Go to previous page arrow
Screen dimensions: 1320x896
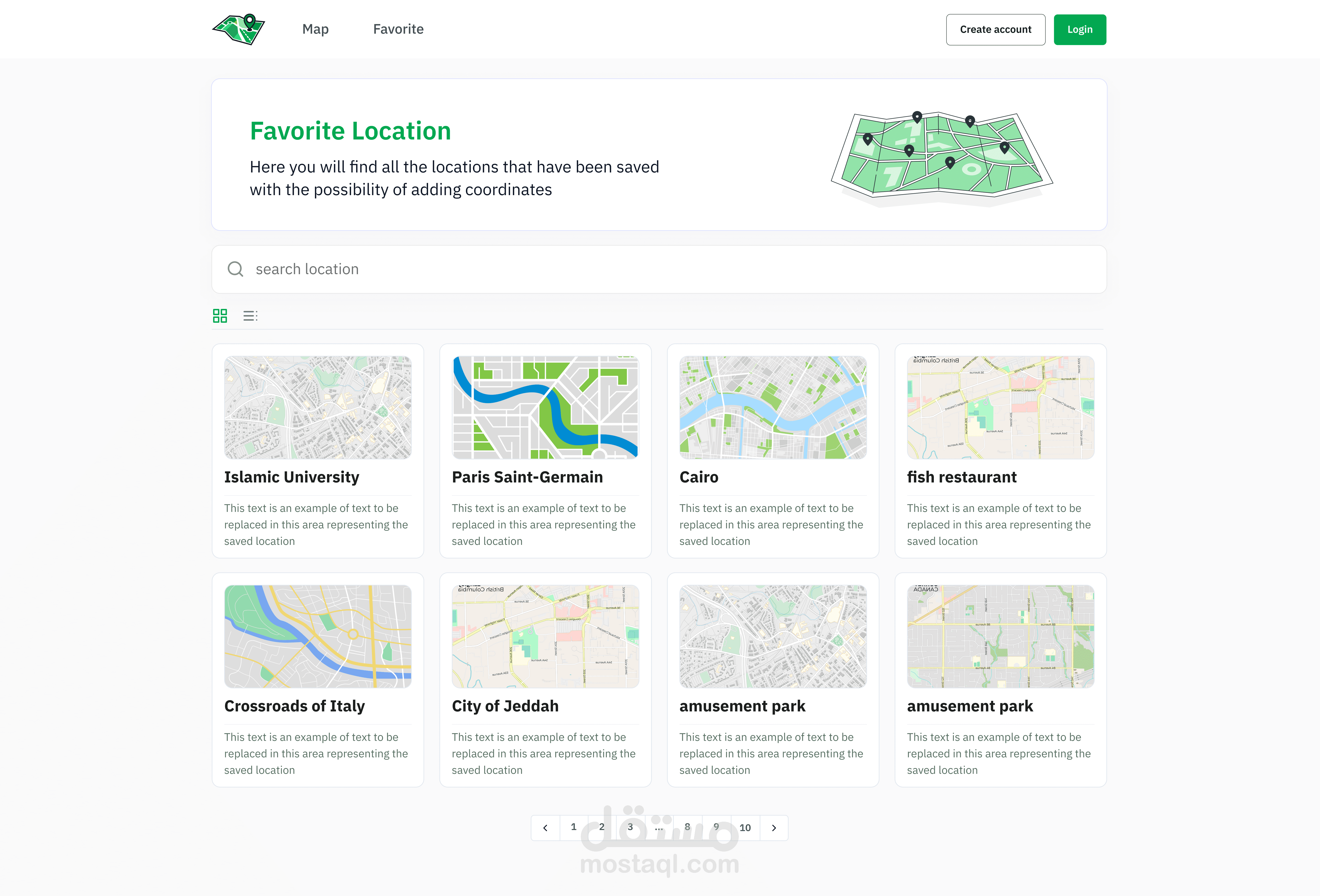point(545,828)
